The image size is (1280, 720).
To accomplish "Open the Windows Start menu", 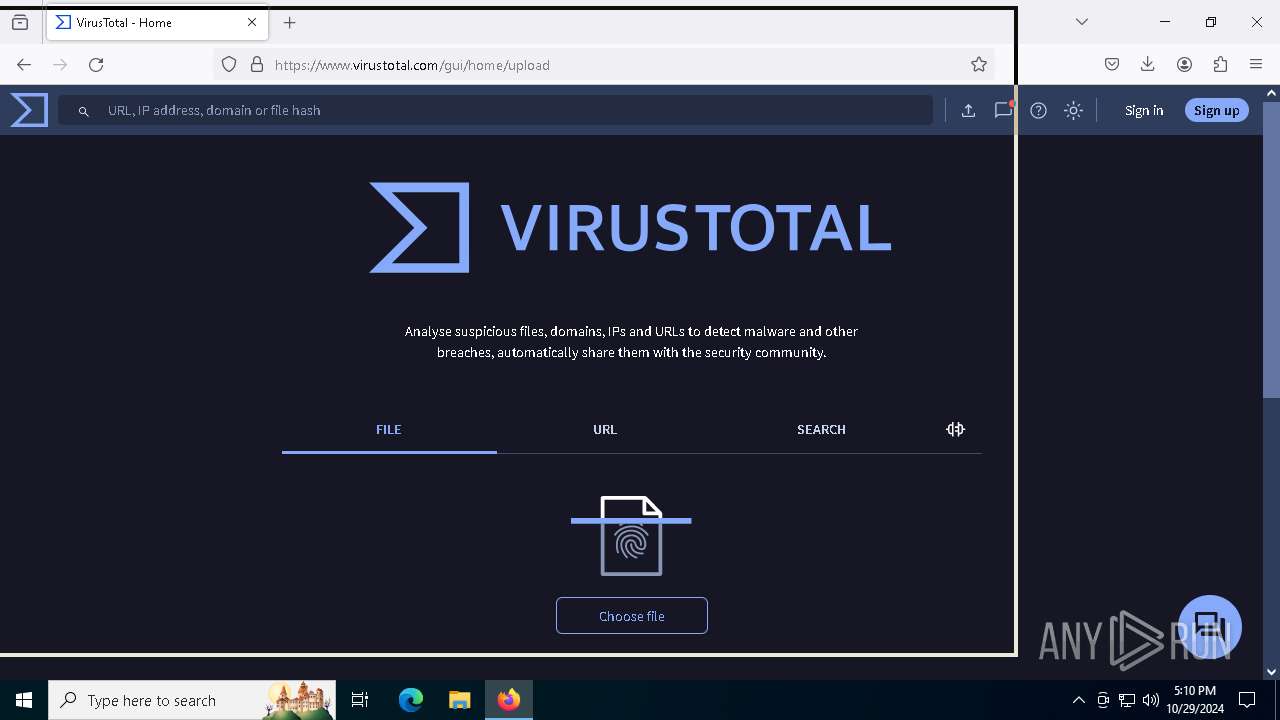I will point(24,700).
